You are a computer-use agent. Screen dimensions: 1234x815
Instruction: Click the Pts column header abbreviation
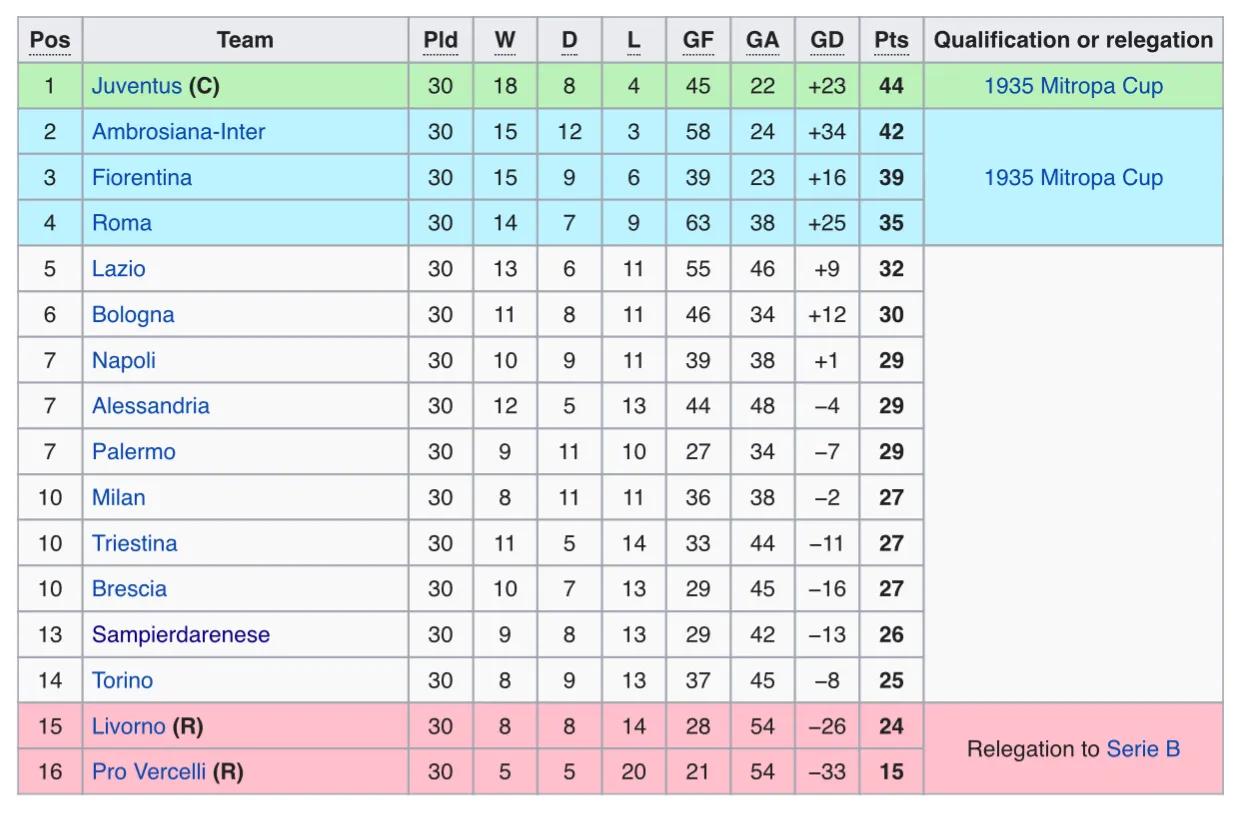(x=891, y=41)
